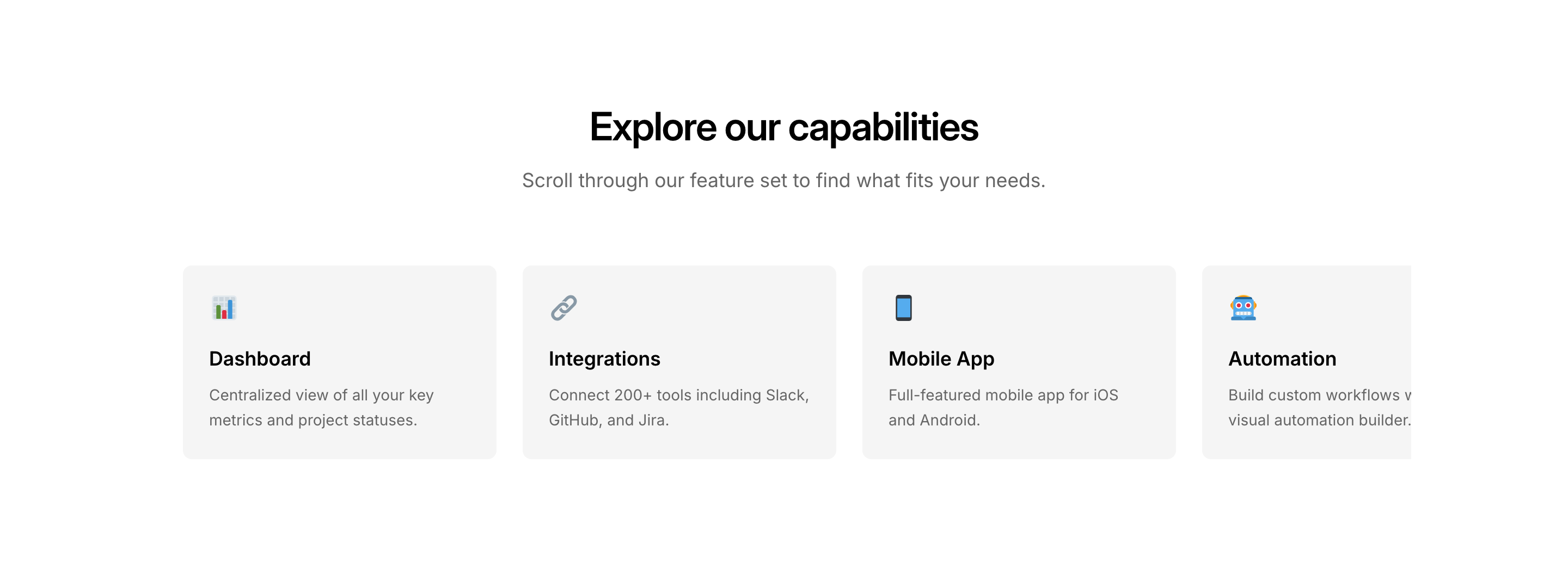This screenshot has height=581, width=1568.
Task: Click "Connect 200+ tools including Slack," line
Action: (x=679, y=395)
